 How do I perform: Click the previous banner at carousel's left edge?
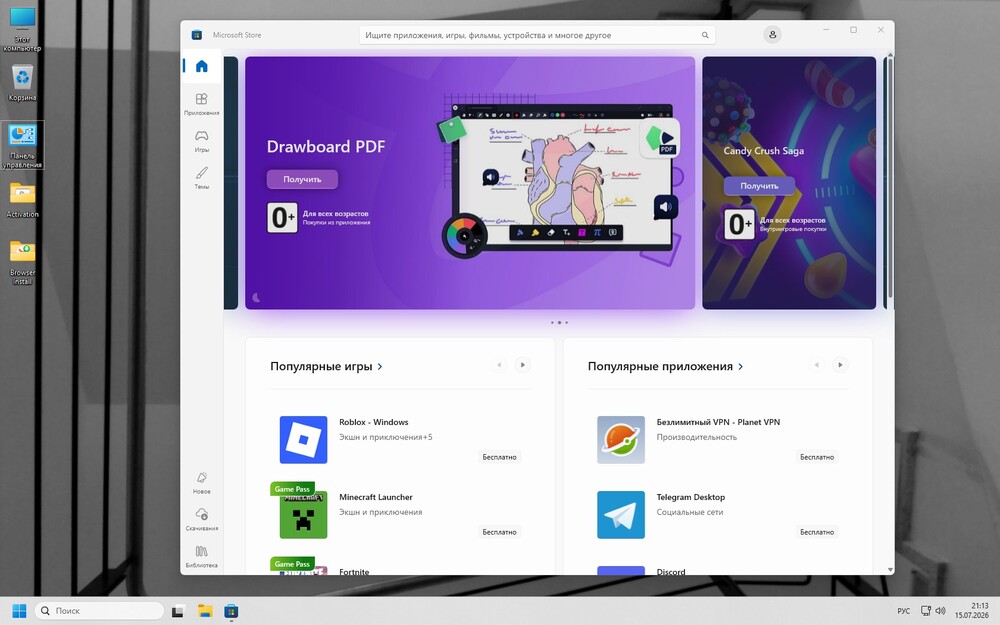[231, 183]
